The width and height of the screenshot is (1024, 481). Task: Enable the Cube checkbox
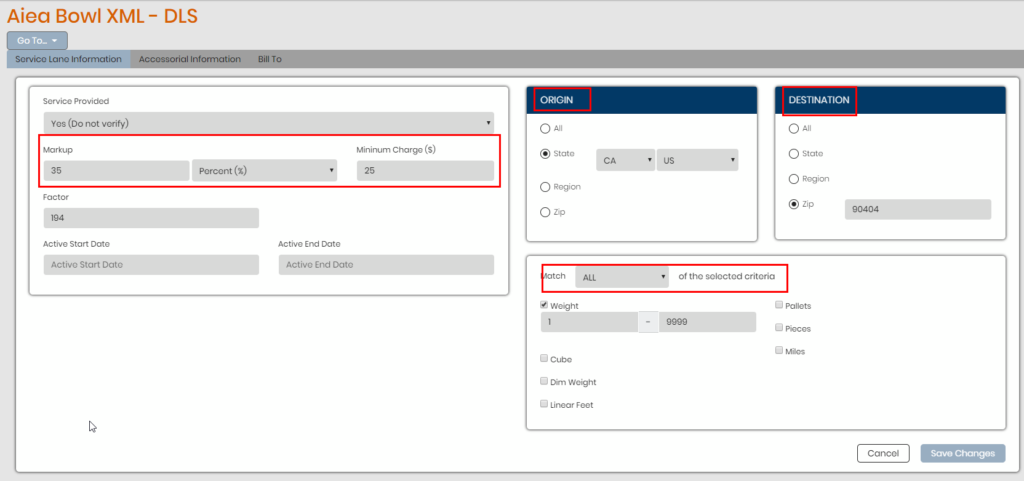[x=544, y=358]
